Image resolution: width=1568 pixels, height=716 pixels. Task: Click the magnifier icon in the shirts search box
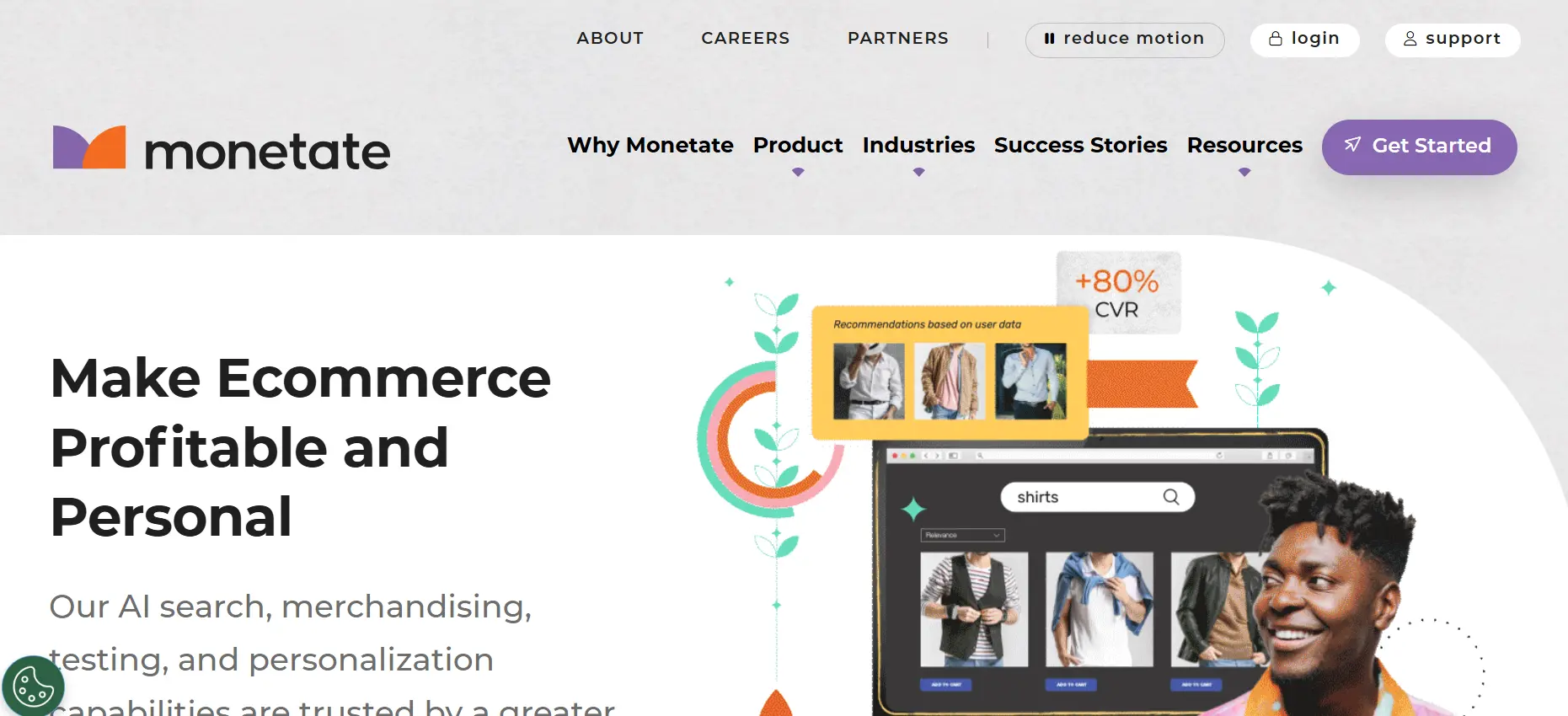tap(1171, 497)
